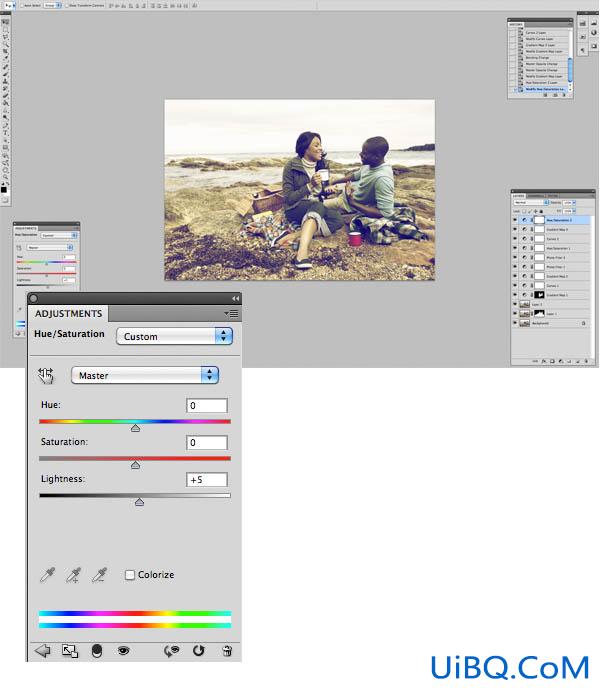Switch panel to expanded view icon
The width and height of the screenshot is (600, 692).
tap(70, 651)
